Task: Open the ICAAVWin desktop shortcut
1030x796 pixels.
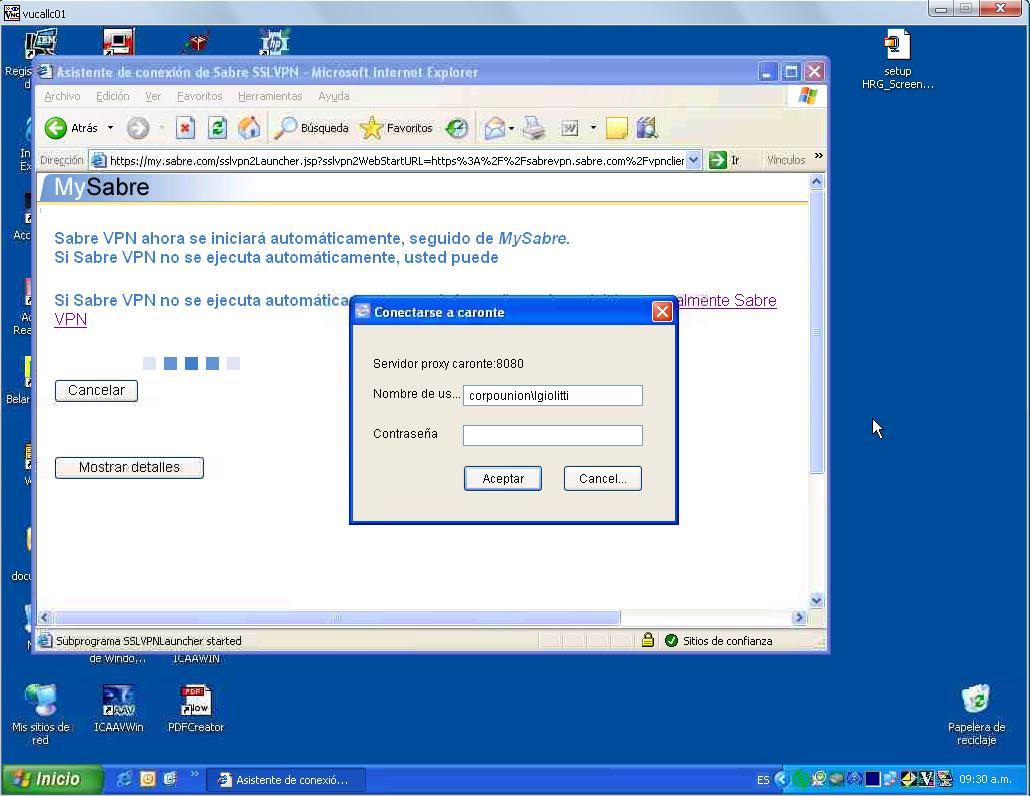Action: coord(118,708)
